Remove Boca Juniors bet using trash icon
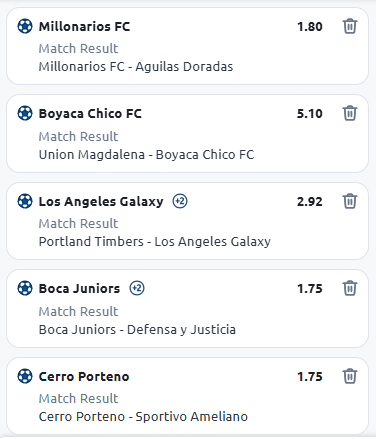Image resolution: width=376 pixels, height=439 pixels. point(350,288)
